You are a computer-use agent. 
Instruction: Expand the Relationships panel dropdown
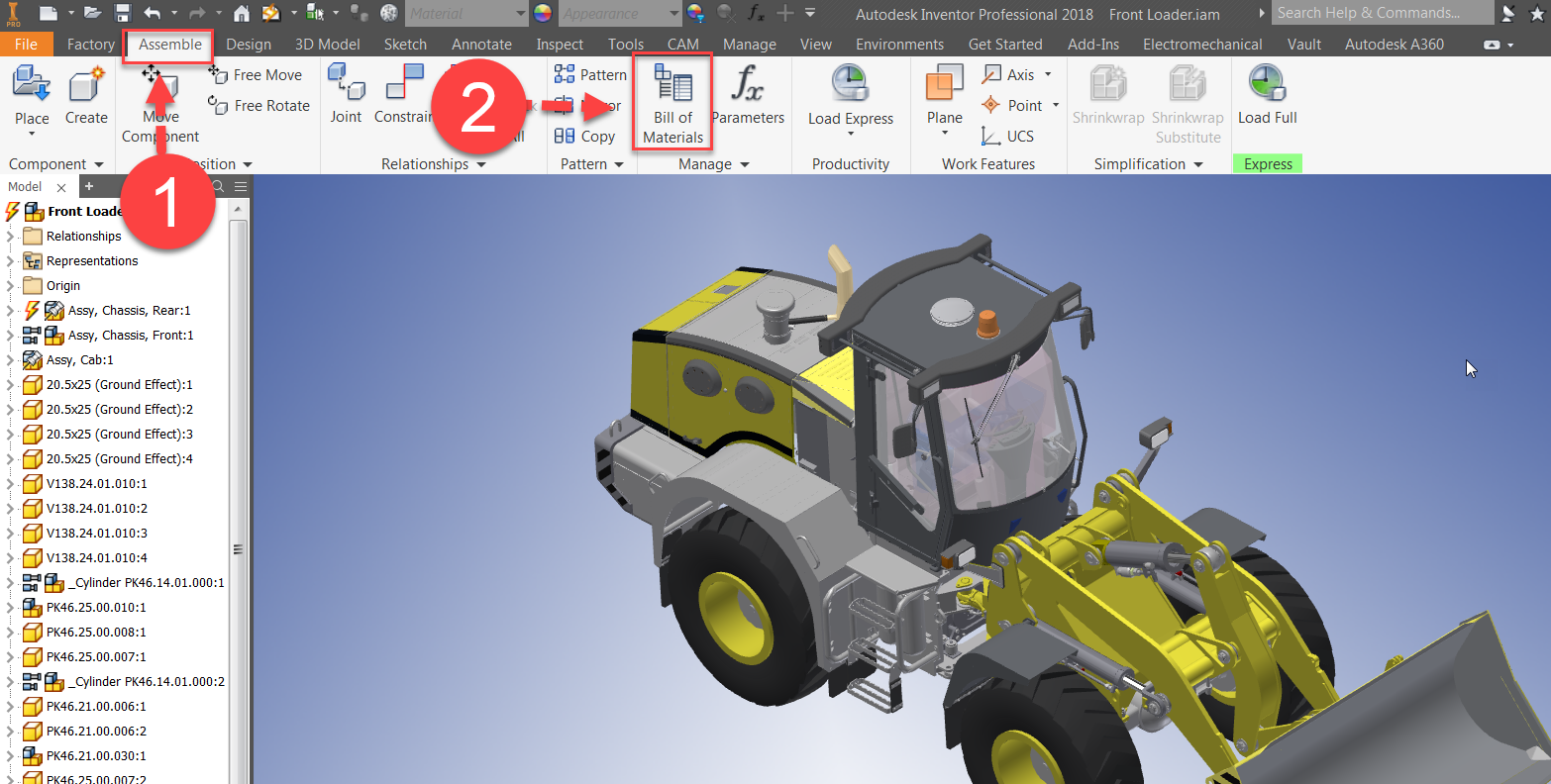[482, 163]
